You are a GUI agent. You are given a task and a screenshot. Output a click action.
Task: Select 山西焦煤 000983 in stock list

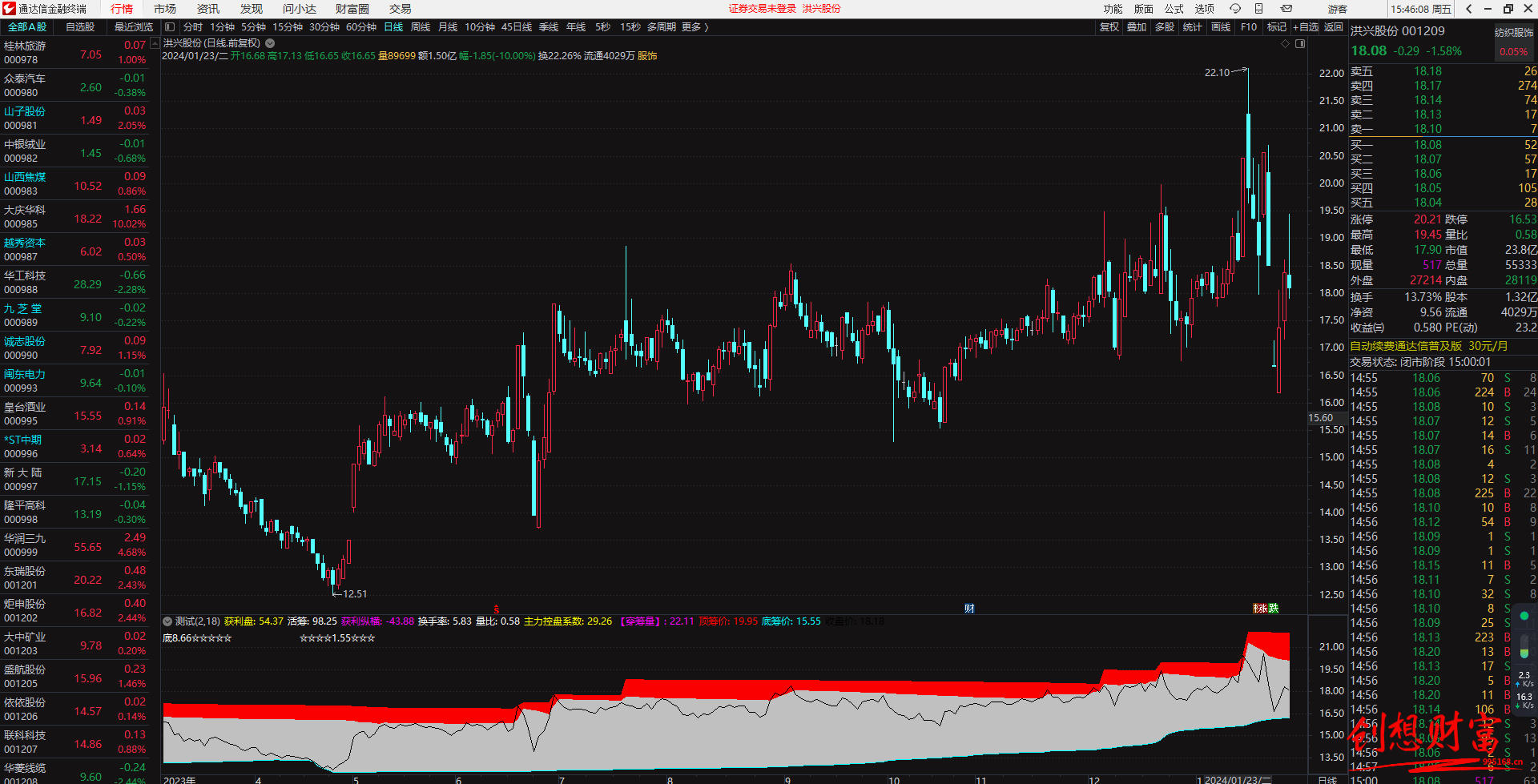point(74,184)
